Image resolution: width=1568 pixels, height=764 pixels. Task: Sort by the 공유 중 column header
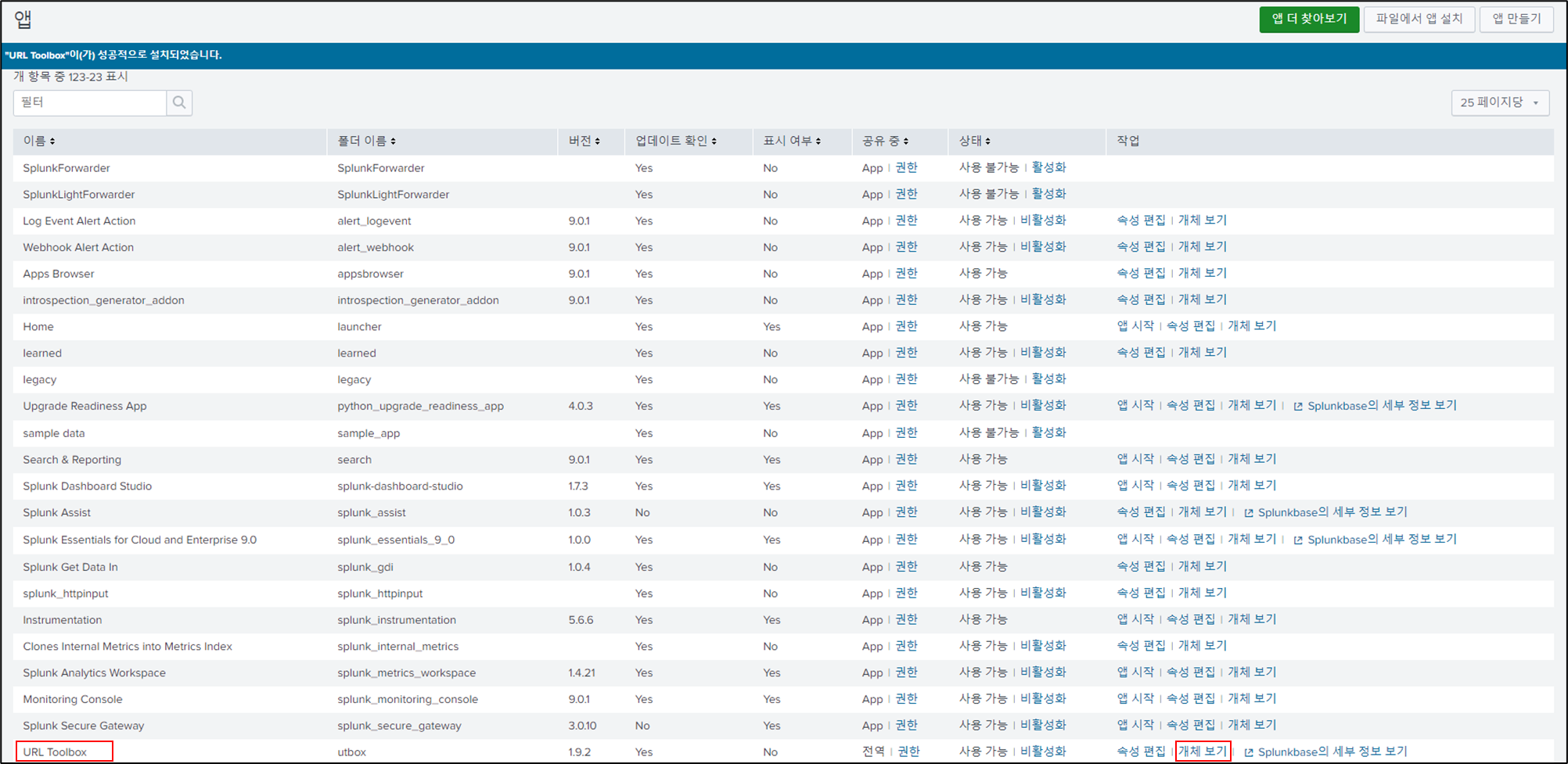click(x=886, y=141)
